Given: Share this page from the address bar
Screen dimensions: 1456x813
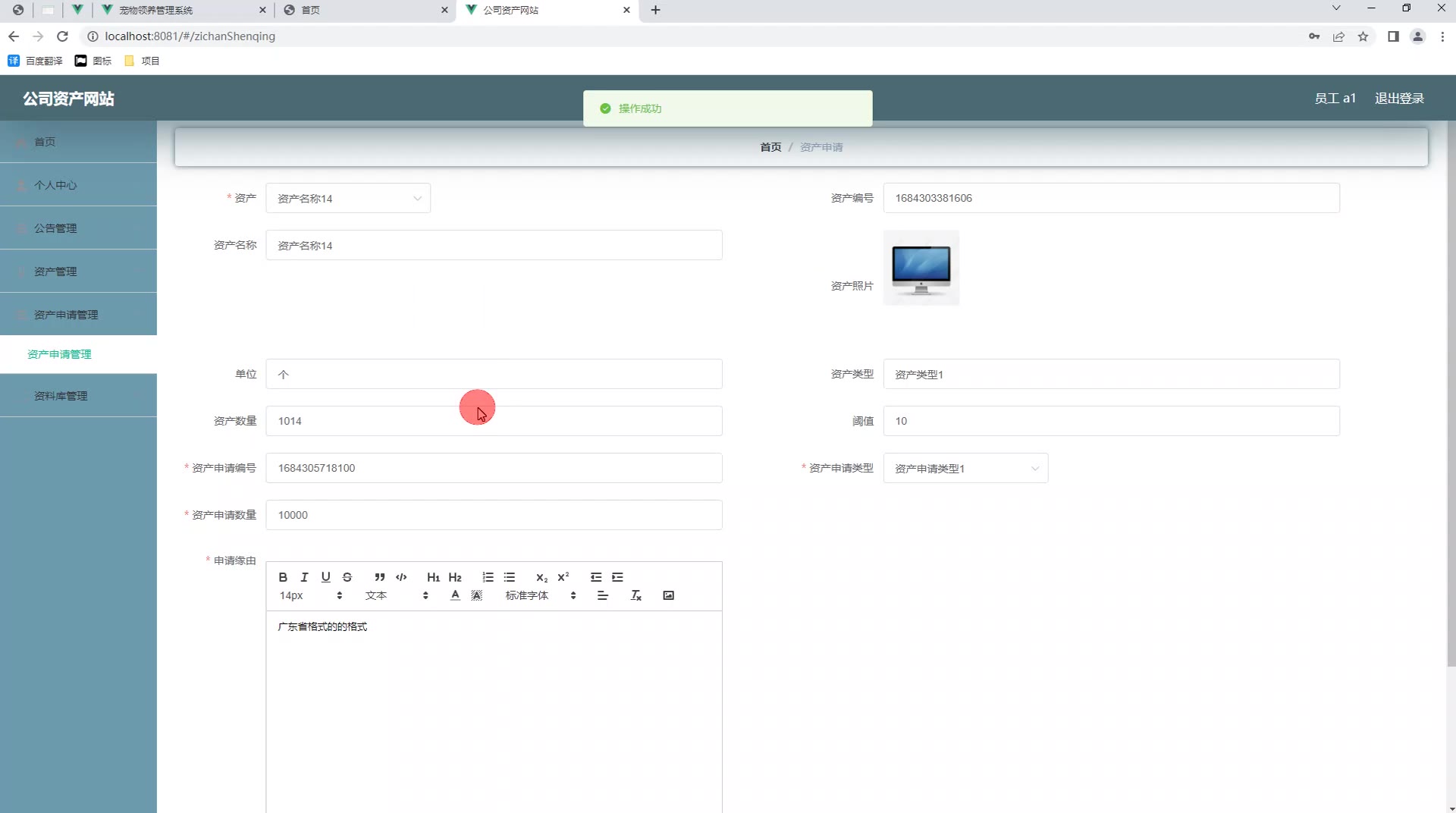Looking at the screenshot, I should [x=1338, y=36].
